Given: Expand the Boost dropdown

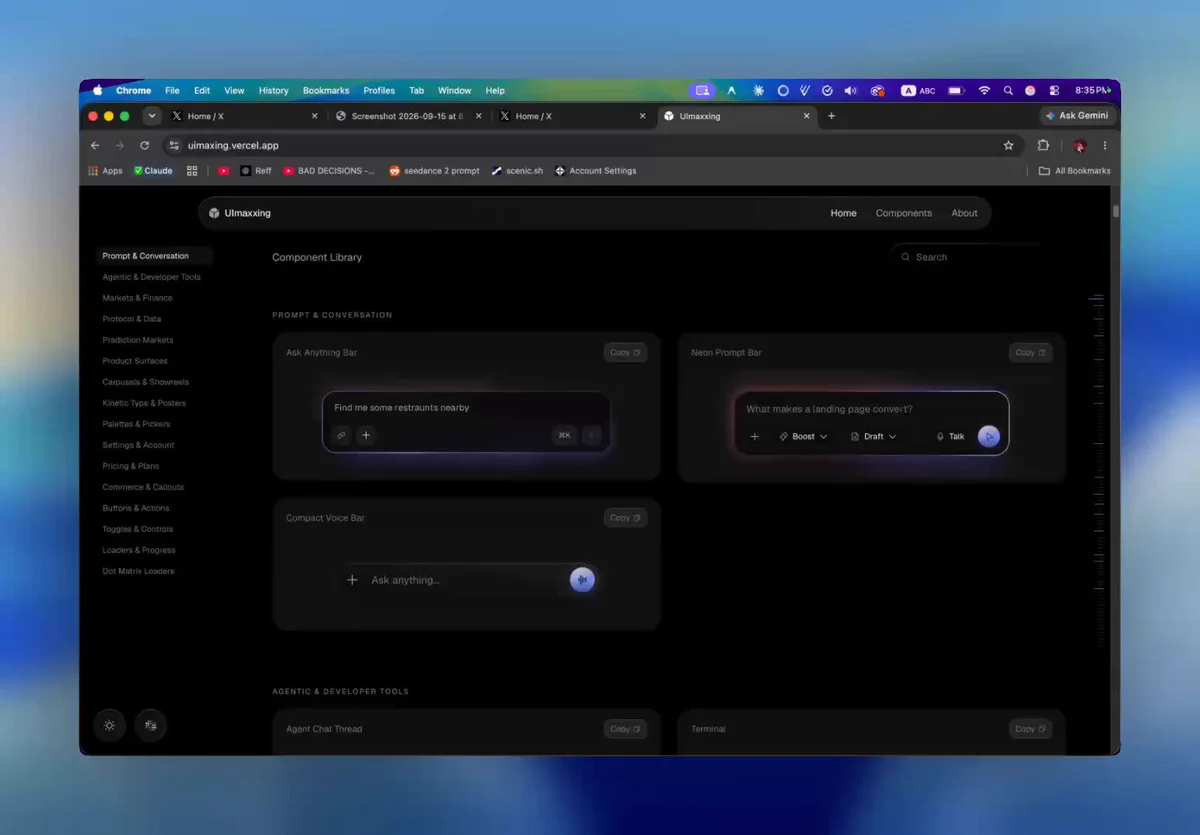Looking at the screenshot, I should click(x=803, y=437).
